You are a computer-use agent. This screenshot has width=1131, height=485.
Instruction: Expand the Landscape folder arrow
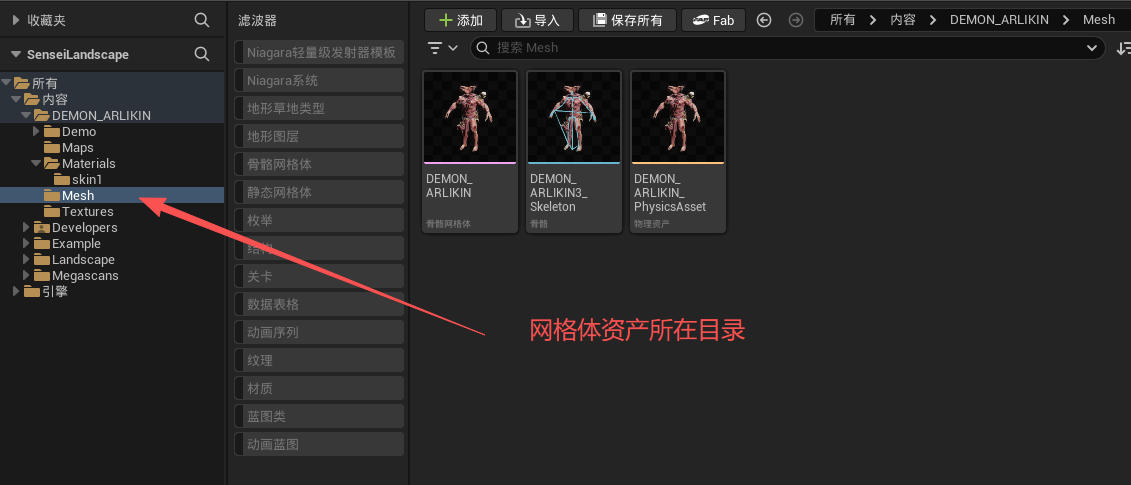pyautogui.click(x=26, y=259)
